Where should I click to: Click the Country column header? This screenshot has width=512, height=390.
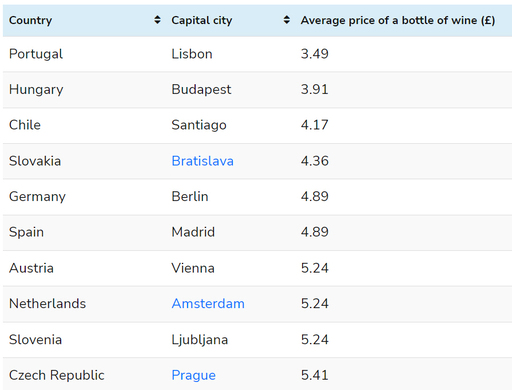pos(30,20)
